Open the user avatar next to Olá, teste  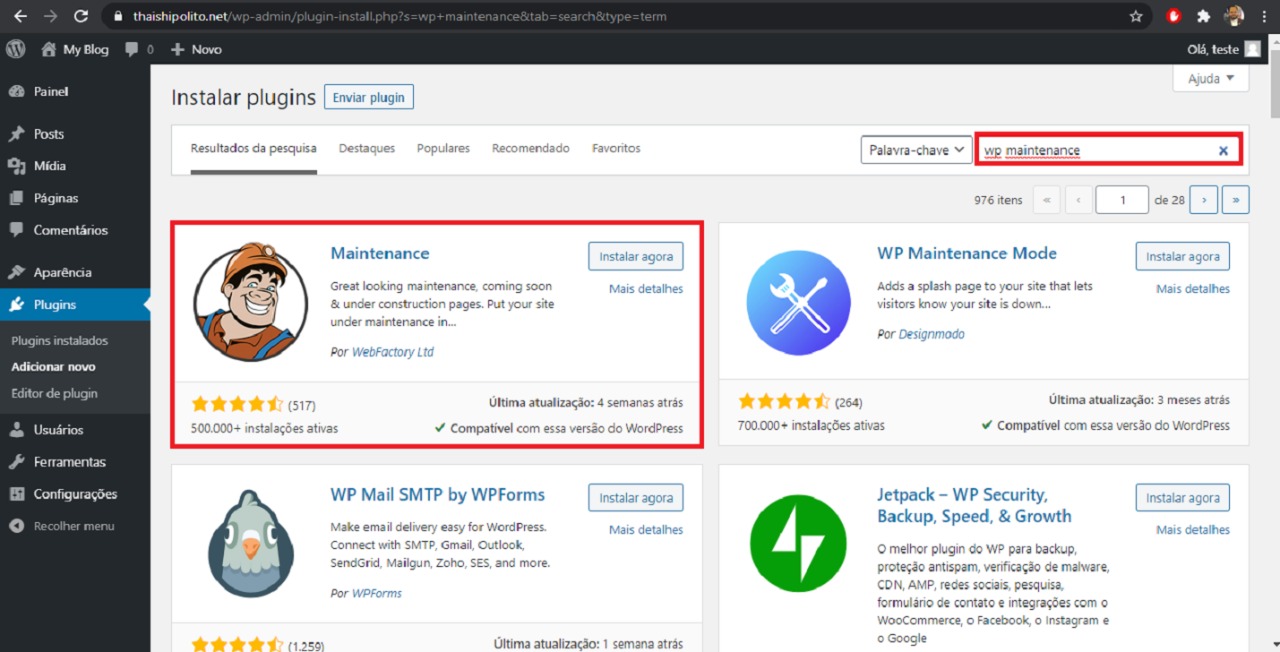point(1252,49)
